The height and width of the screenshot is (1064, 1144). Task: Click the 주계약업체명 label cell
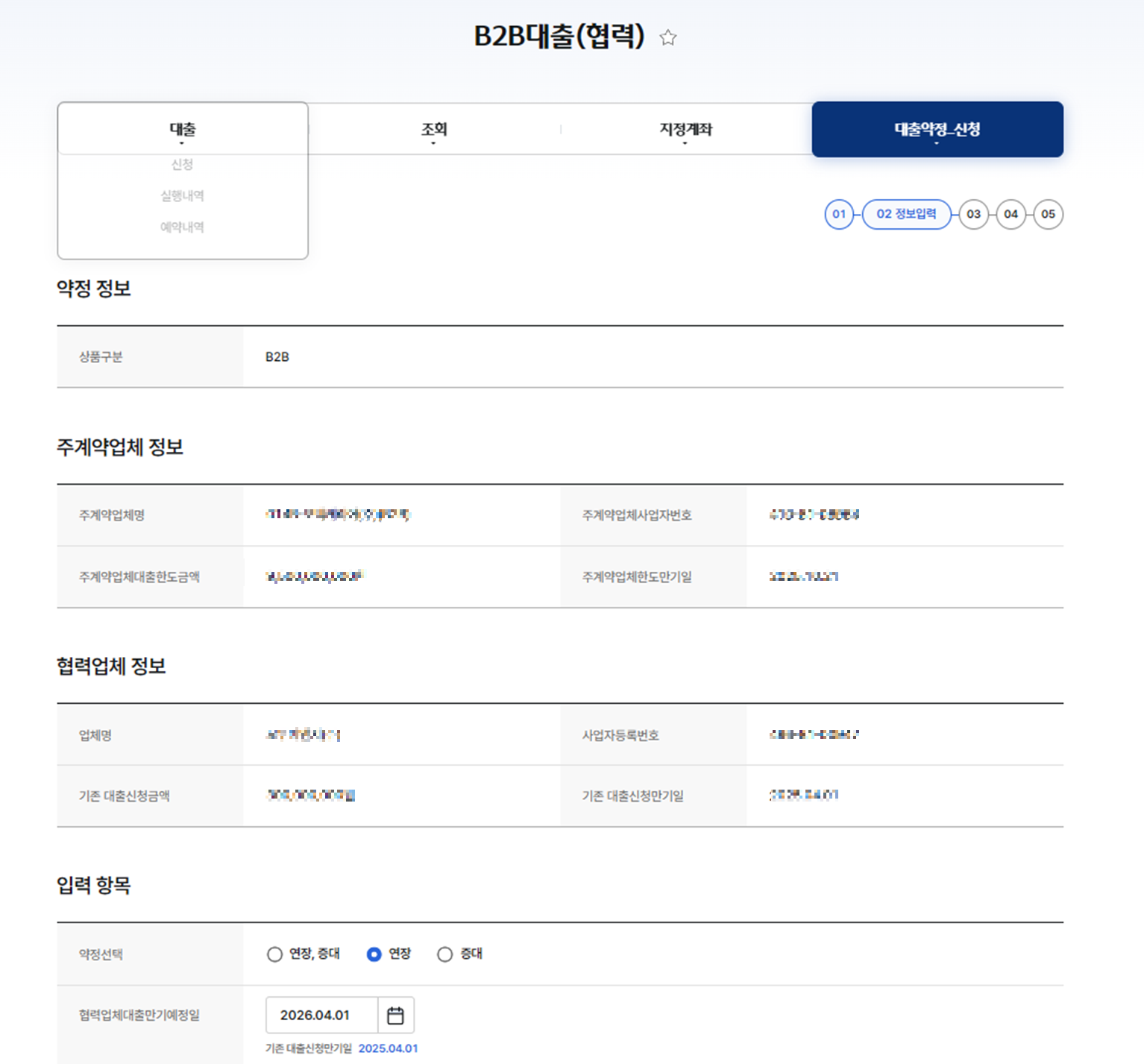[x=150, y=515]
